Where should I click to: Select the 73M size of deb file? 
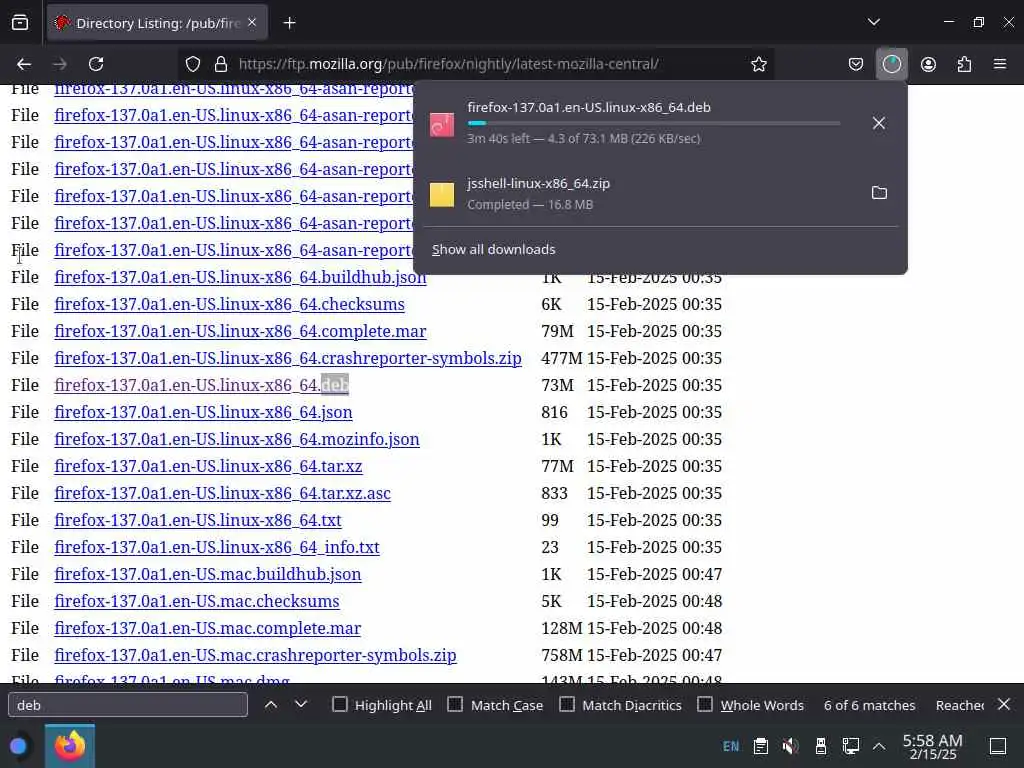coord(557,385)
